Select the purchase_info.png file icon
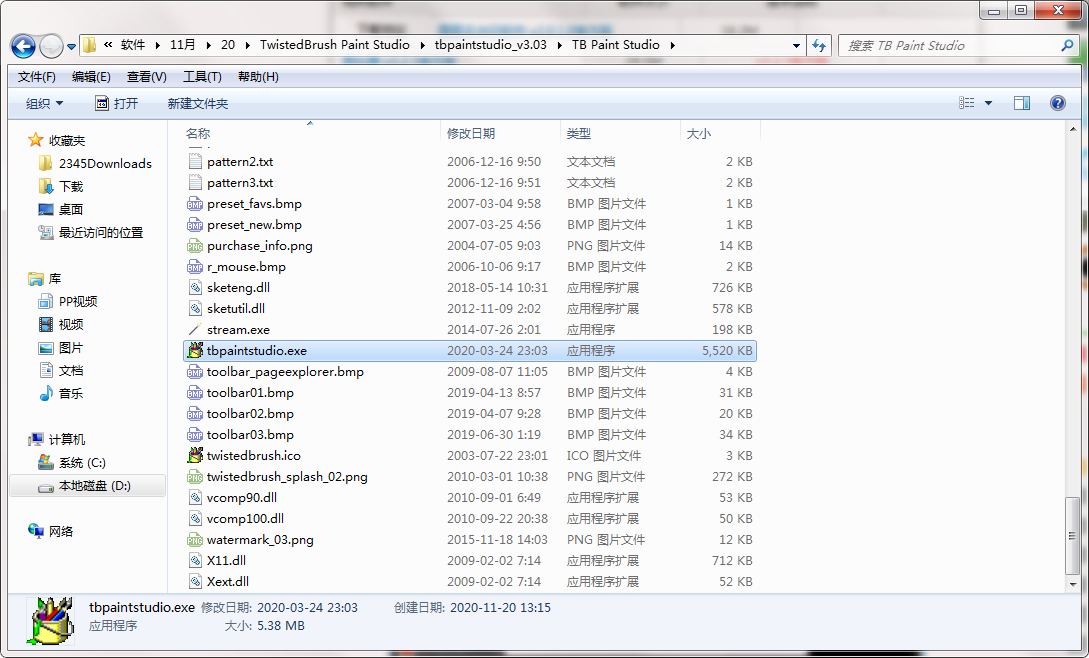Image resolution: width=1089 pixels, height=658 pixels. [195, 245]
